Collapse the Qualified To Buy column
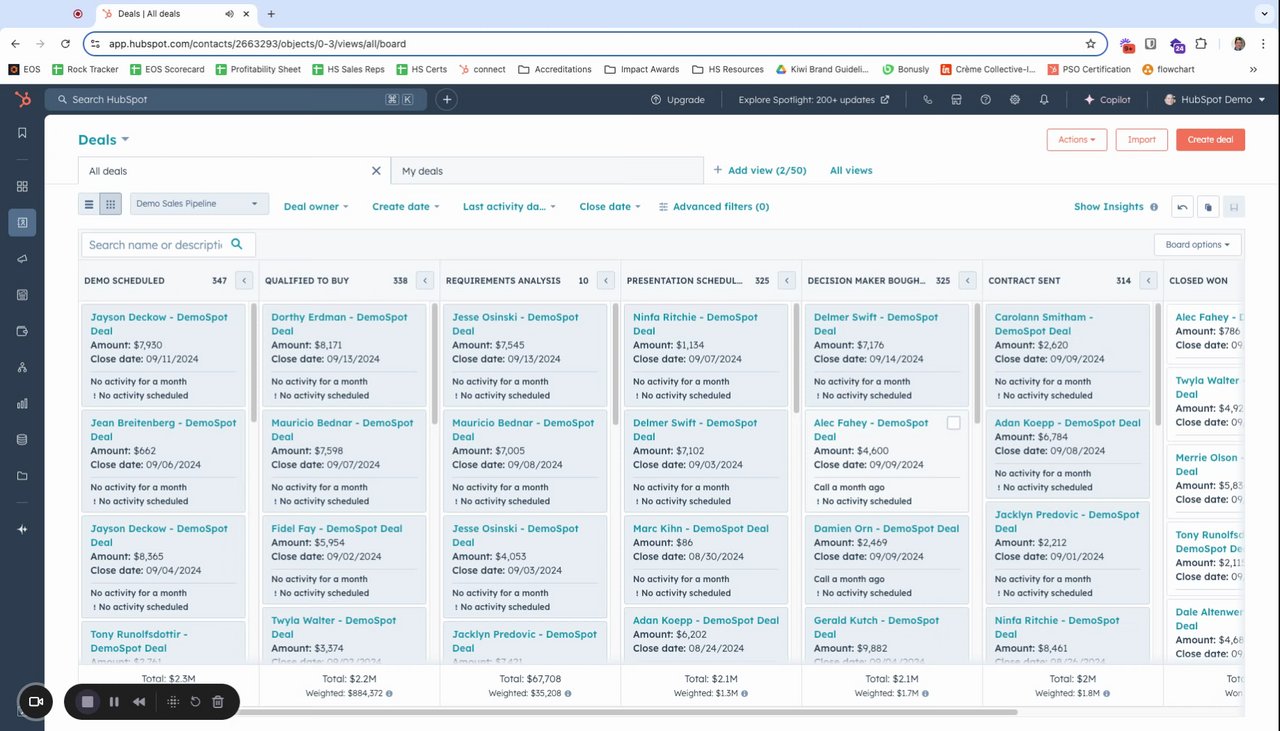 click(x=425, y=281)
